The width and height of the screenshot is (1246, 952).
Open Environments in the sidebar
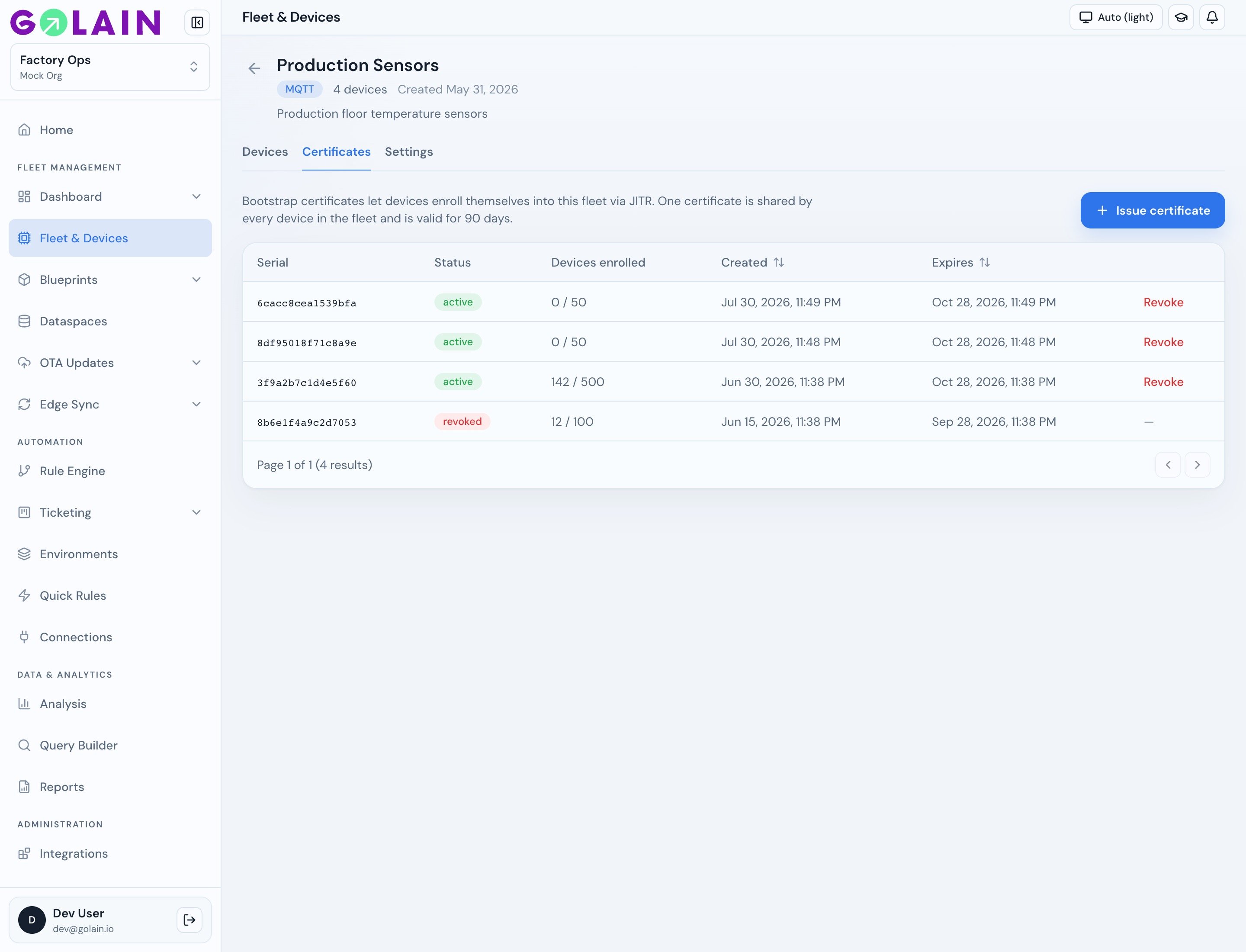pos(110,554)
